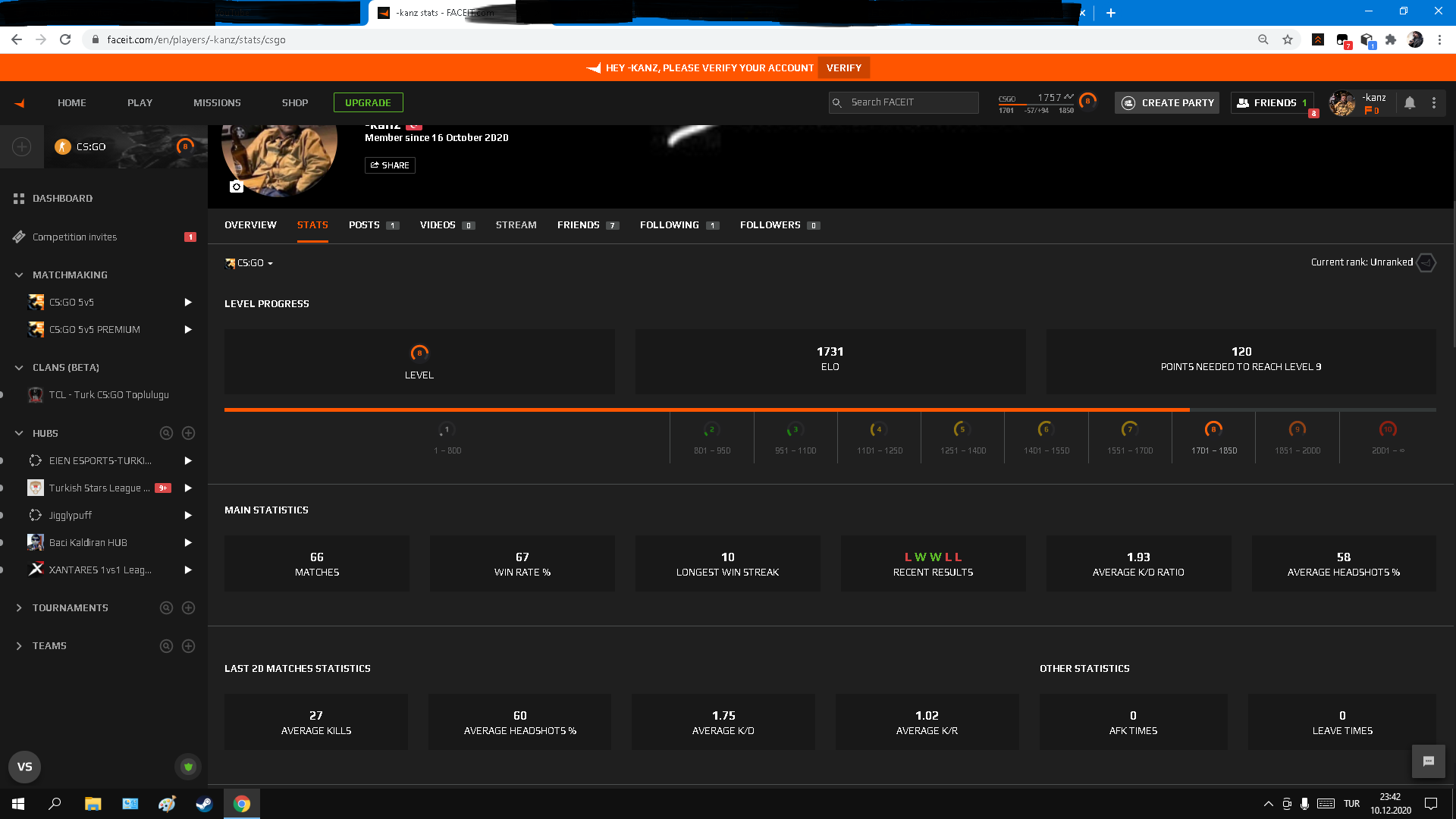Click the add game plus icon
This screenshot has width=1456, height=819.
click(22, 146)
